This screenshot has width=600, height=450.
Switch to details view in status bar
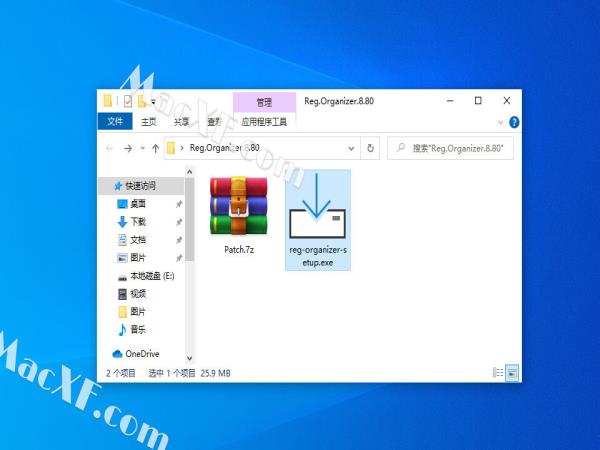tap(498, 372)
